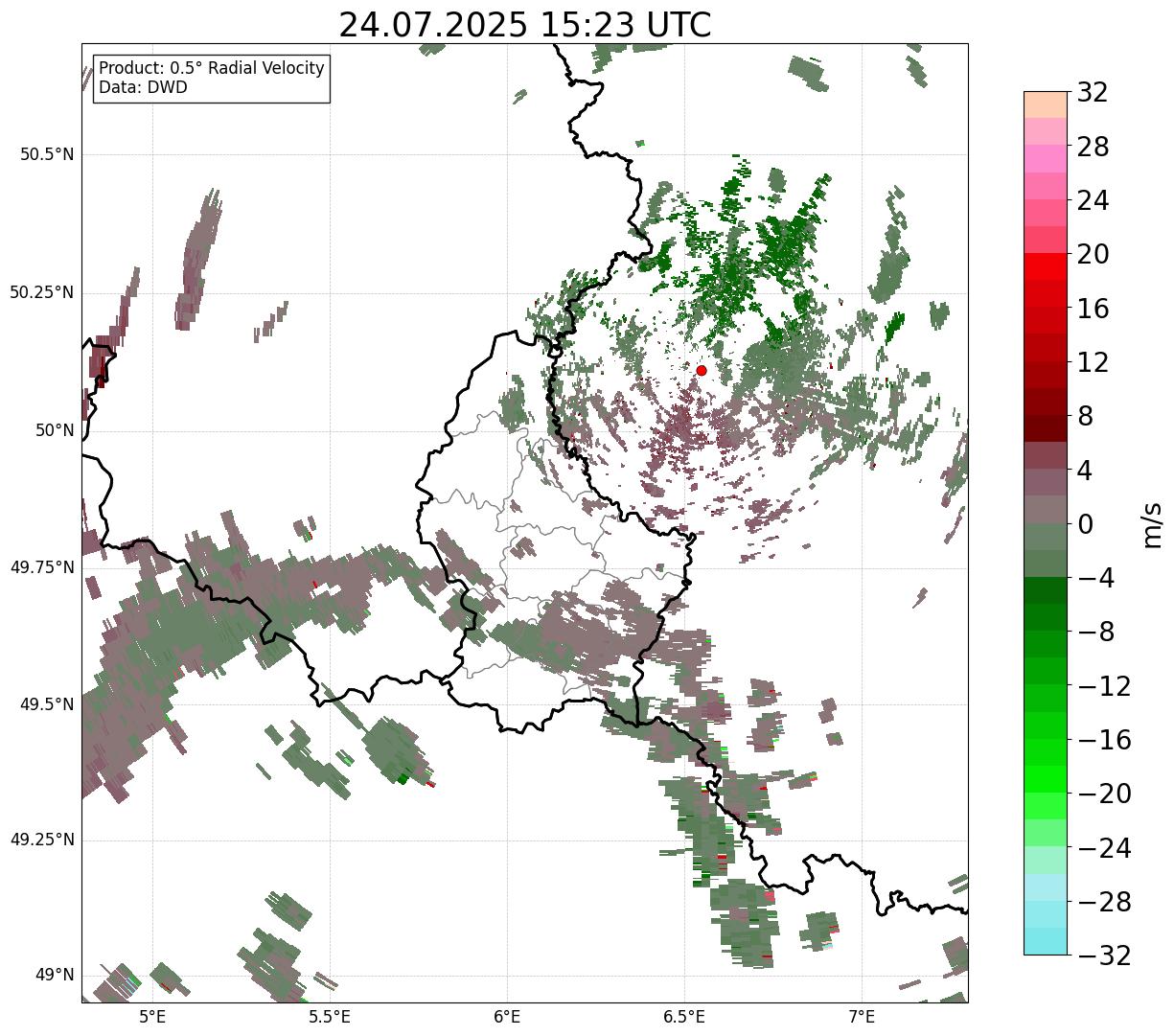1174x1036 pixels.
Task: Click the latitude label "50.5°N"
Action: [47, 154]
